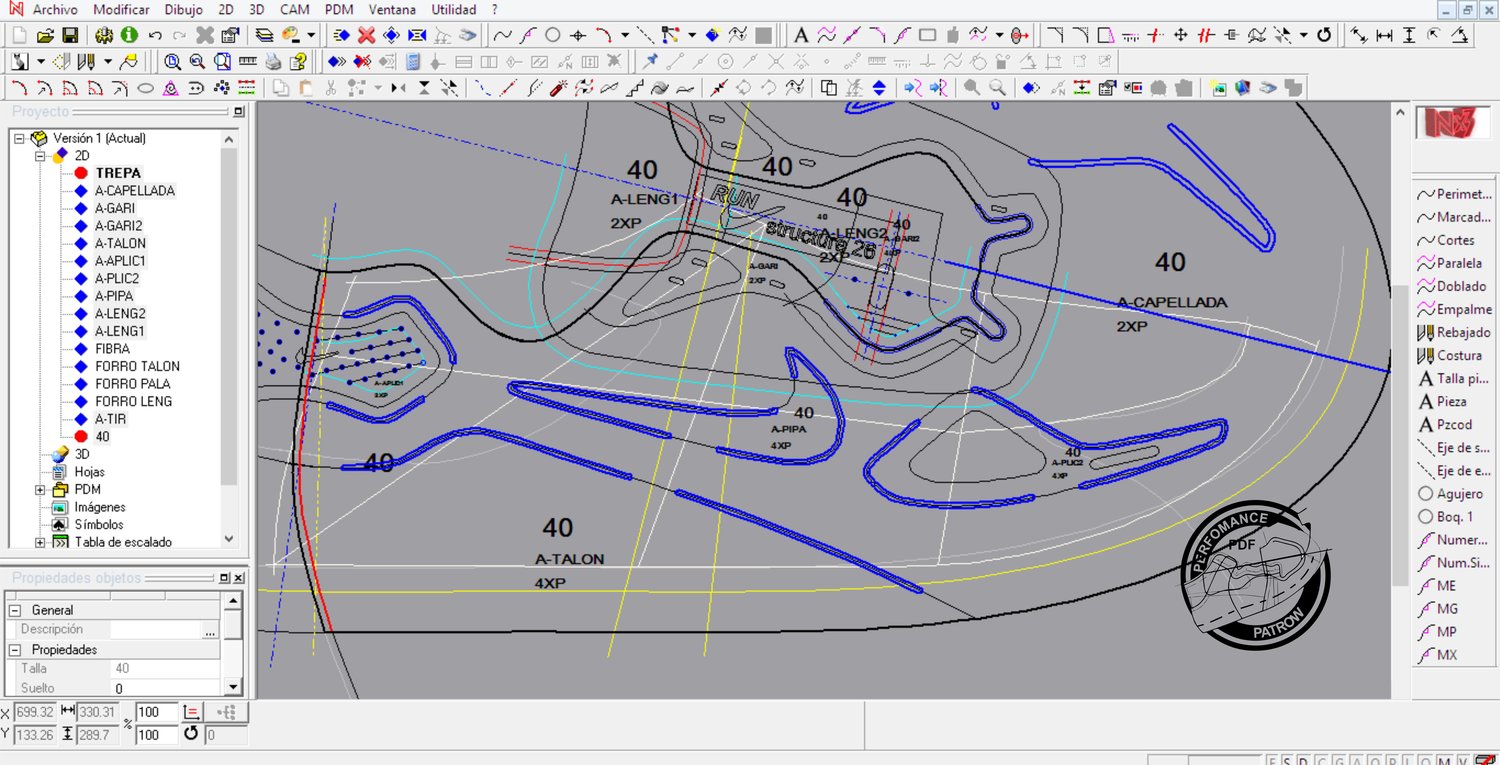Open the dropdown arrow beside the palette icon

[x=311, y=35]
